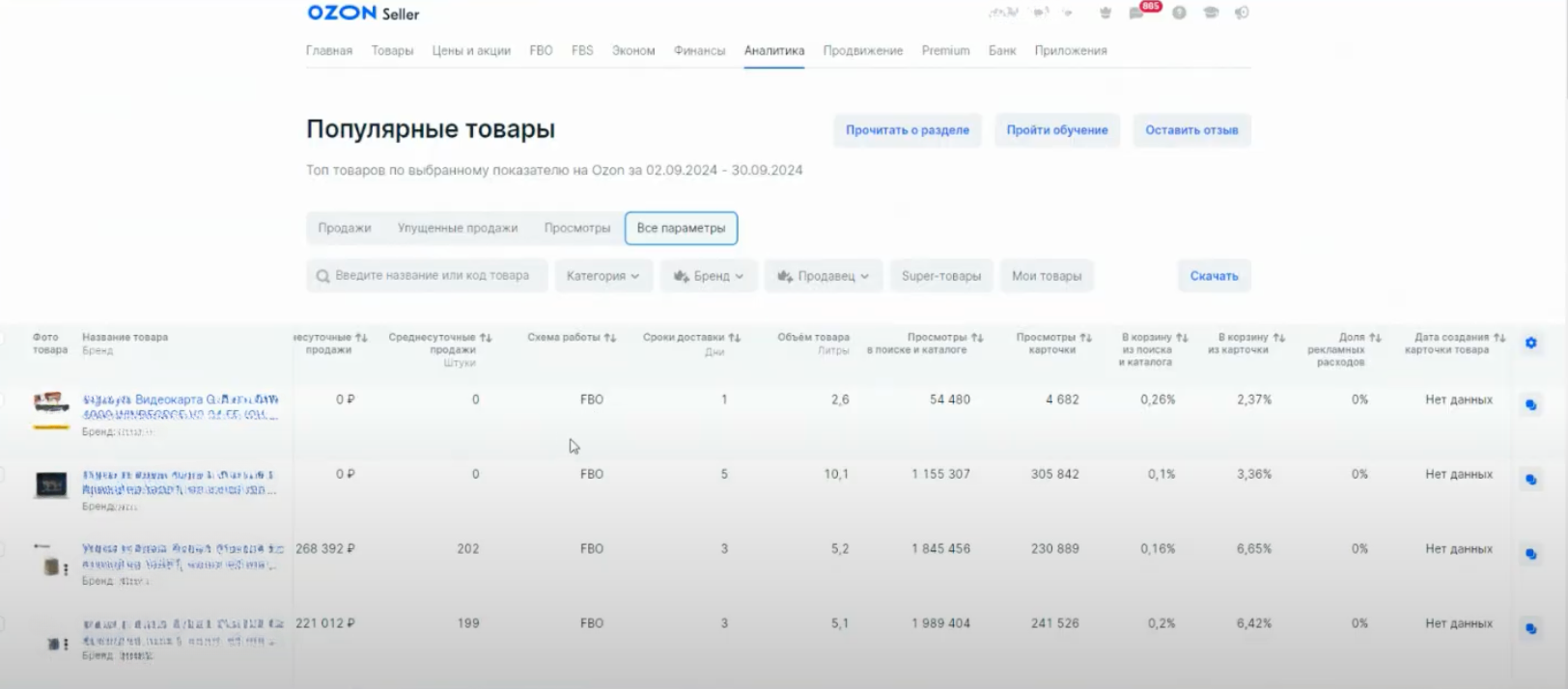Open the help question mark icon

click(x=1179, y=13)
